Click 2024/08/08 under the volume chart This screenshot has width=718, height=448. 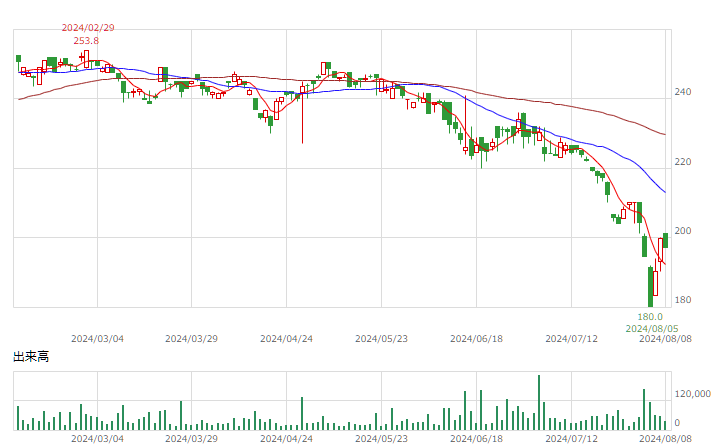[x=665, y=438]
